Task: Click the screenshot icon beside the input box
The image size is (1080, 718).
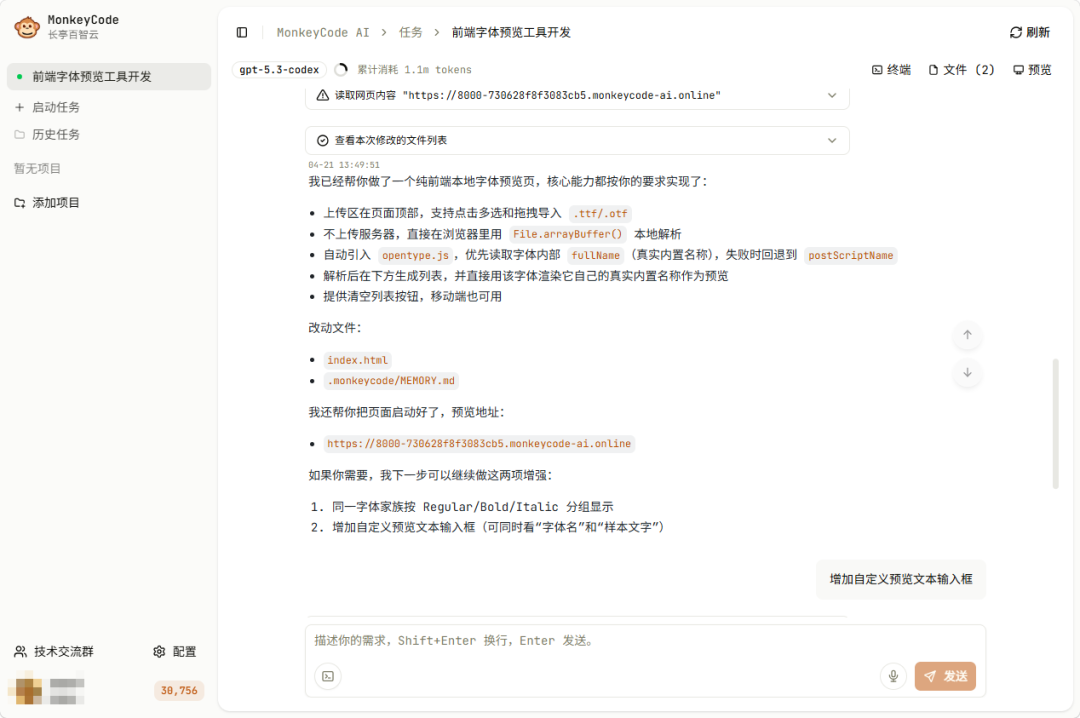Action: coord(327,676)
